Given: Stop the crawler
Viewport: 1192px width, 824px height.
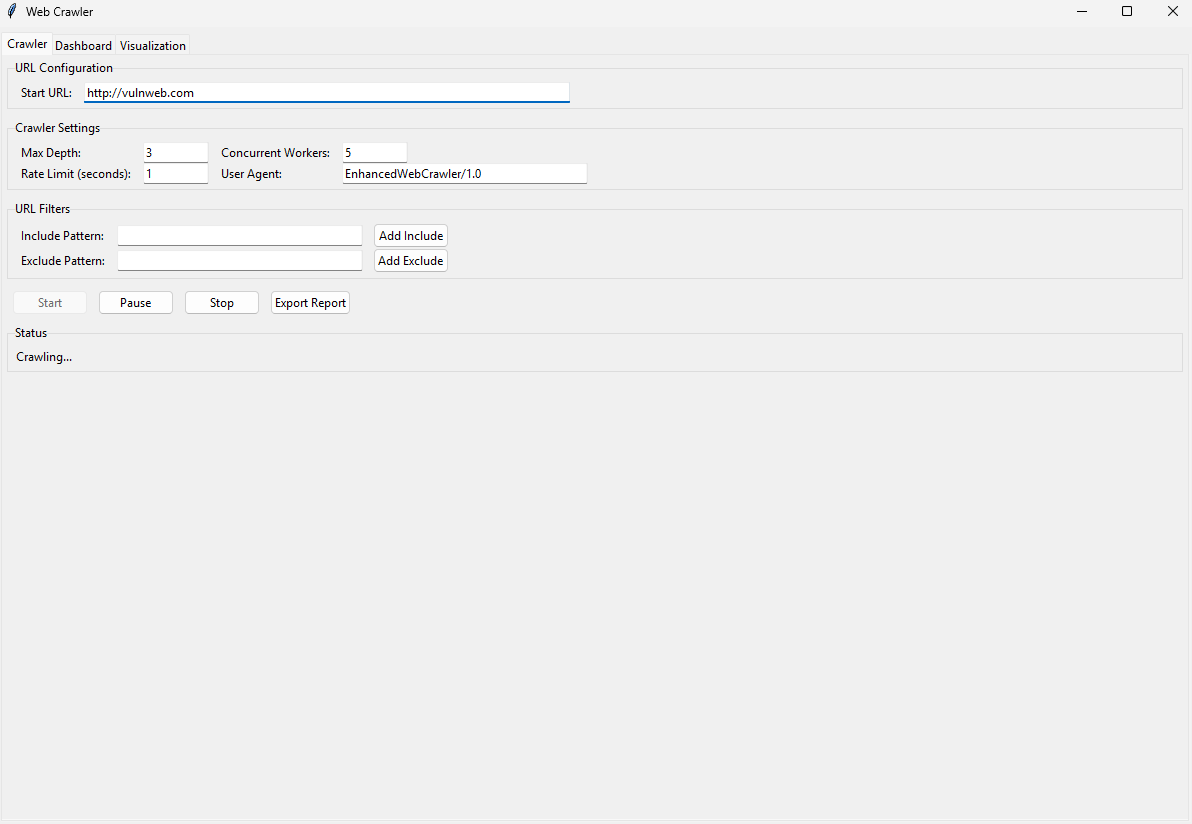Looking at the screenshot, I should point(222,303).
